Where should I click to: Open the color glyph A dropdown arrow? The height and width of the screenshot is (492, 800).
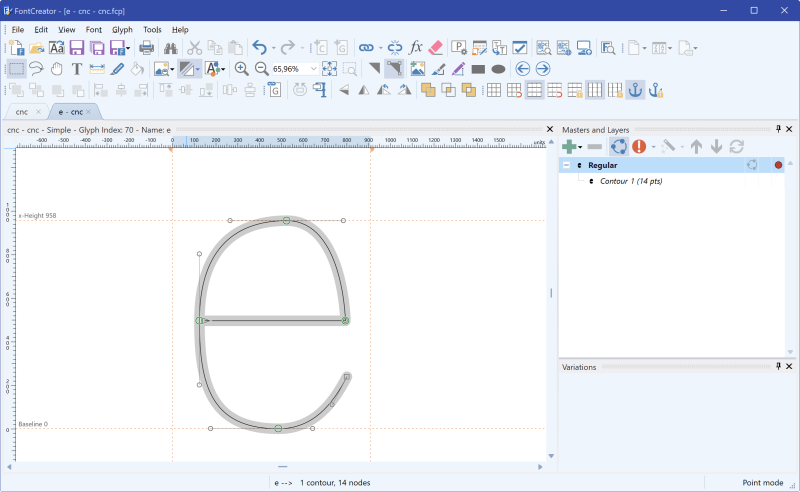coord(223,68)
